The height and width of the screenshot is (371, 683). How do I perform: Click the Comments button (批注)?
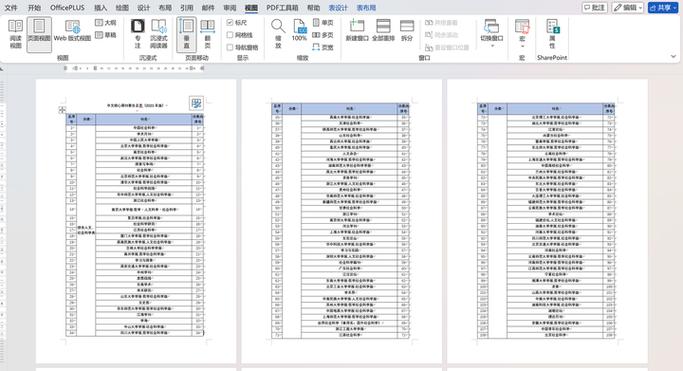tap(595, 7)
